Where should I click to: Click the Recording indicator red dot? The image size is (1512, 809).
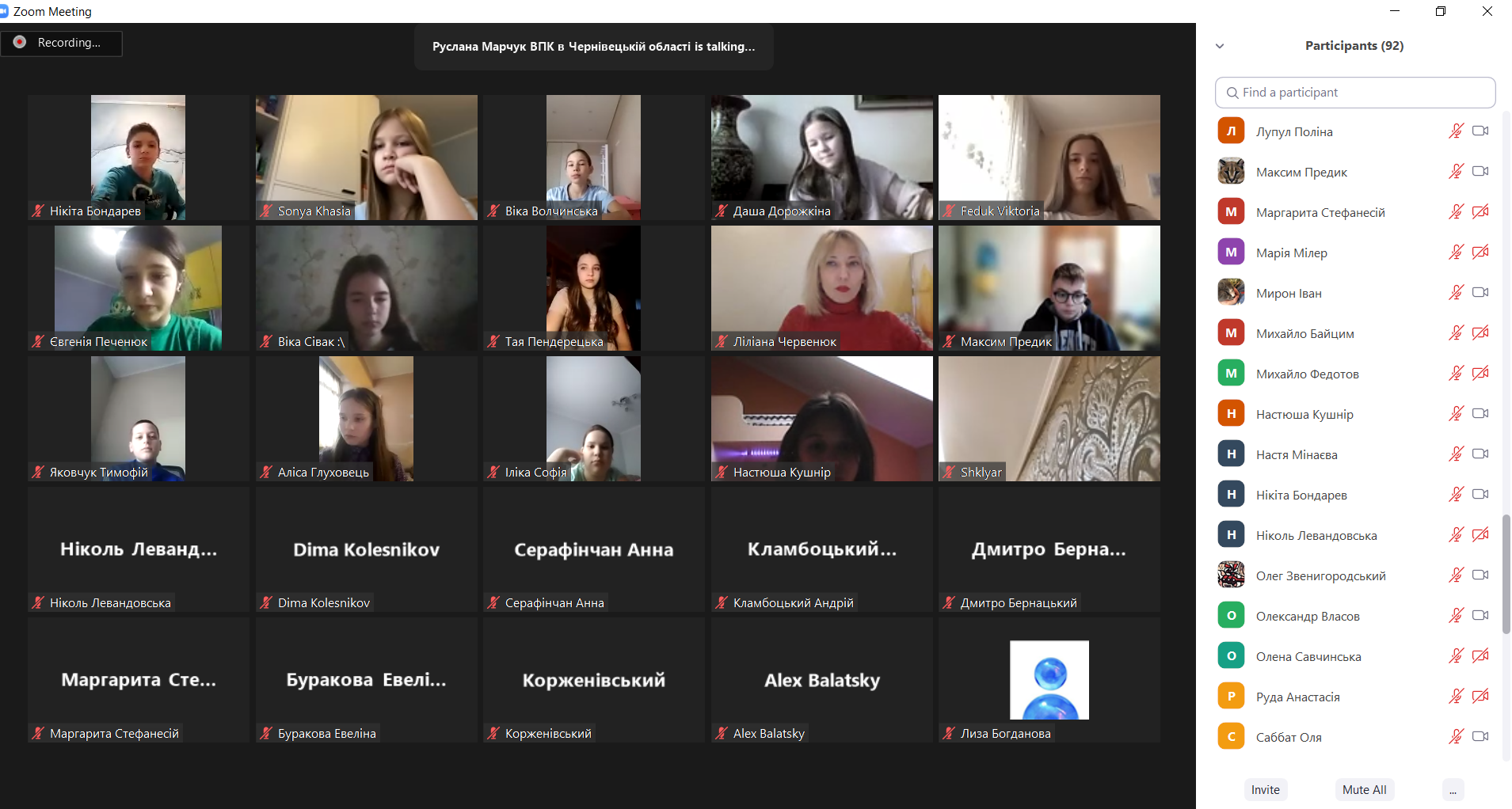[20, 42]
